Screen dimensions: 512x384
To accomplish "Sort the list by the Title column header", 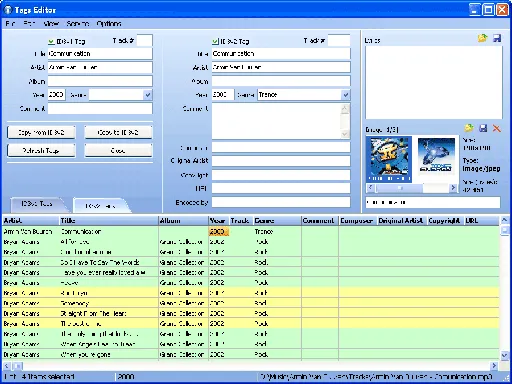I will tap(108, 221).
